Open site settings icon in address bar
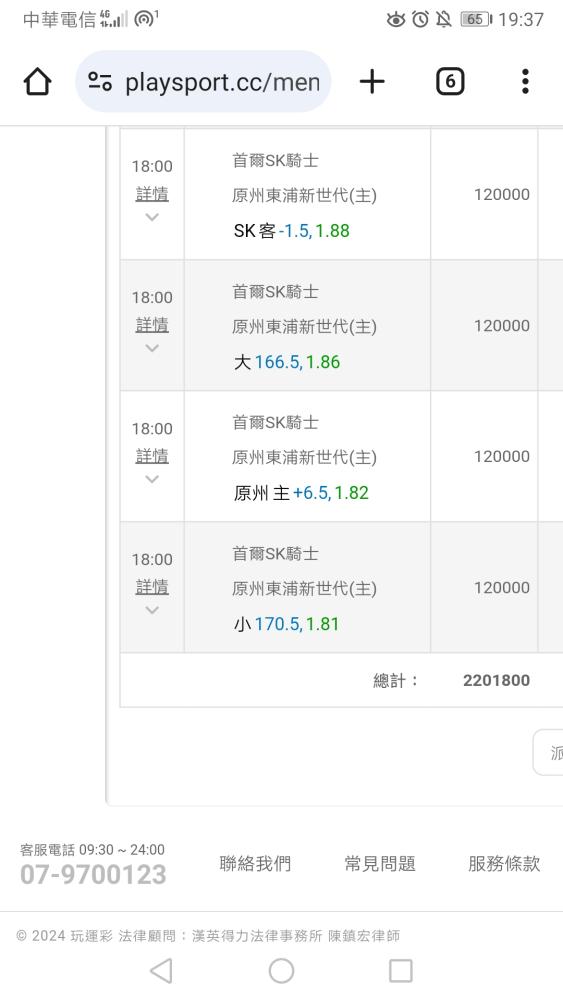Image resolution: width=563 pixels, height=1000 pixels. 100,82
